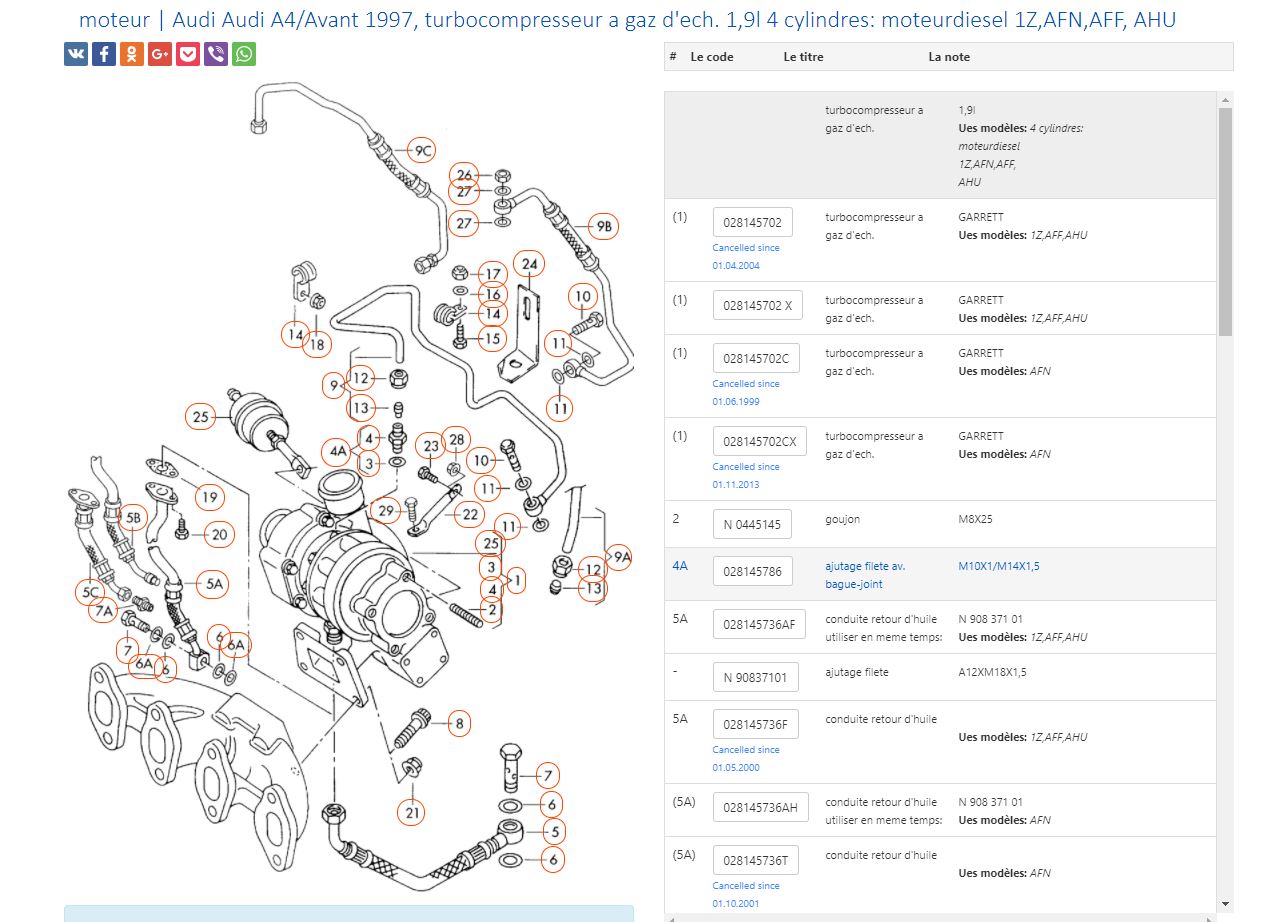1271x922 pixels.
Task: Click the 4A position link in table
Action: 680,566
